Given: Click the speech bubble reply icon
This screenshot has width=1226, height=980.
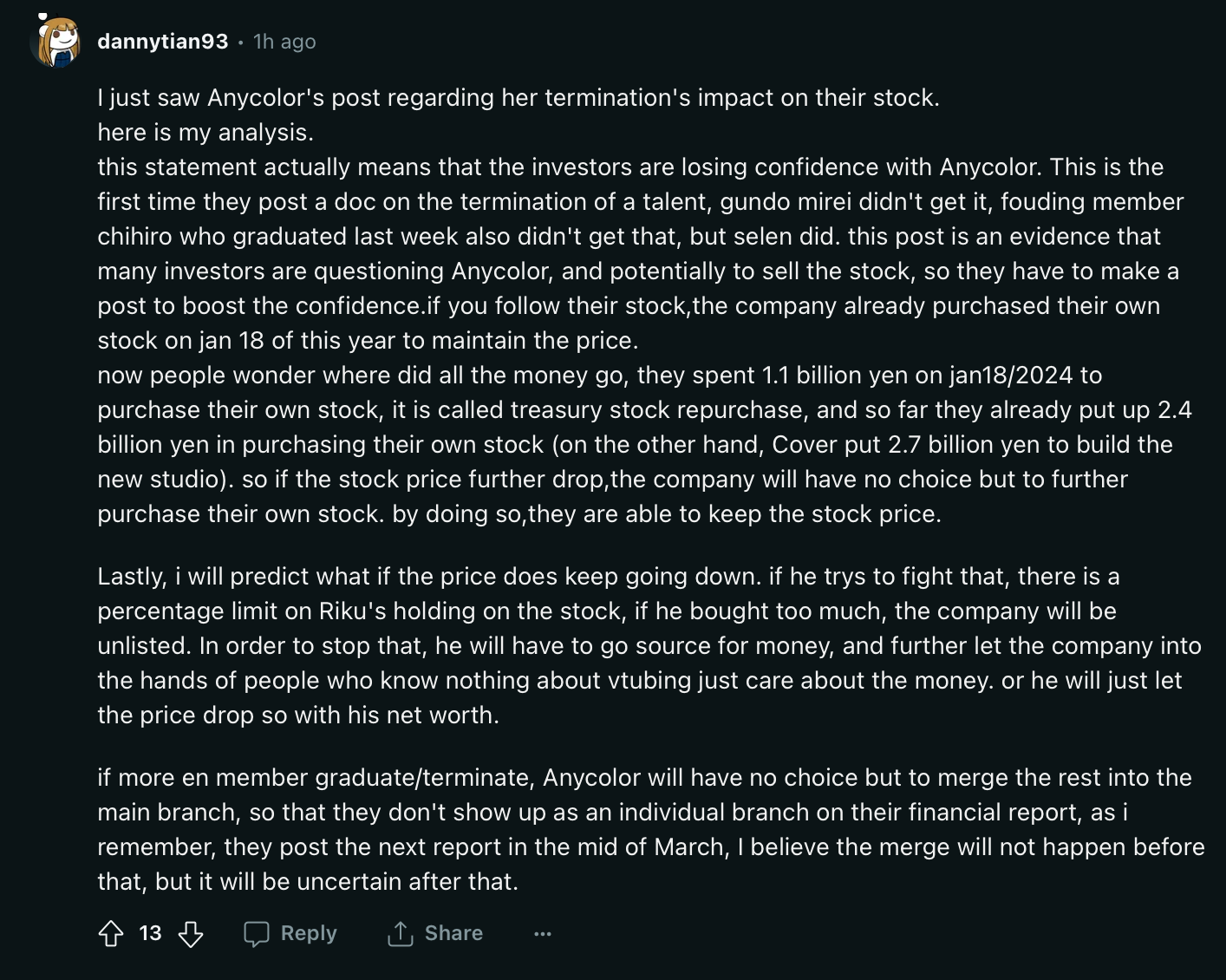Looking at the screenshot, I should (x=257, y=934).
